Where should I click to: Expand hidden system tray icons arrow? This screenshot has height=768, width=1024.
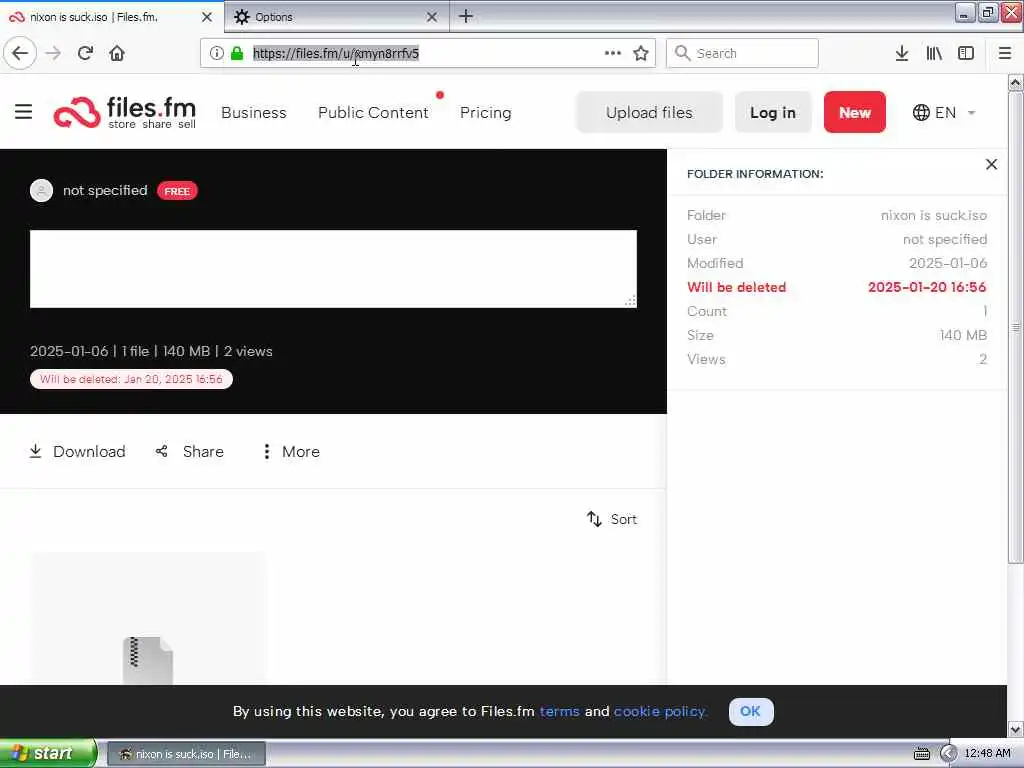pos(948,754)
